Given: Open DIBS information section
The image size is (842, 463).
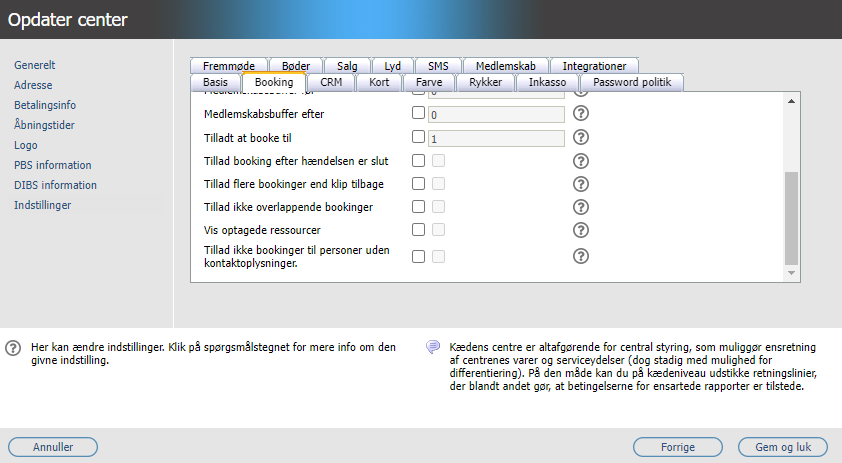Looking at the screenshot, I should [55, 185].
